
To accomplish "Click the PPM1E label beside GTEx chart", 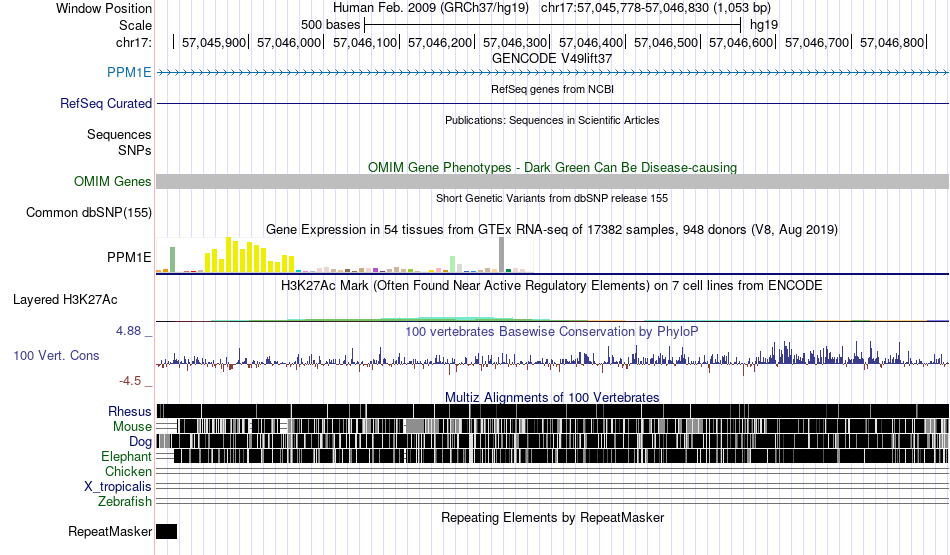I will click(129, 258).
